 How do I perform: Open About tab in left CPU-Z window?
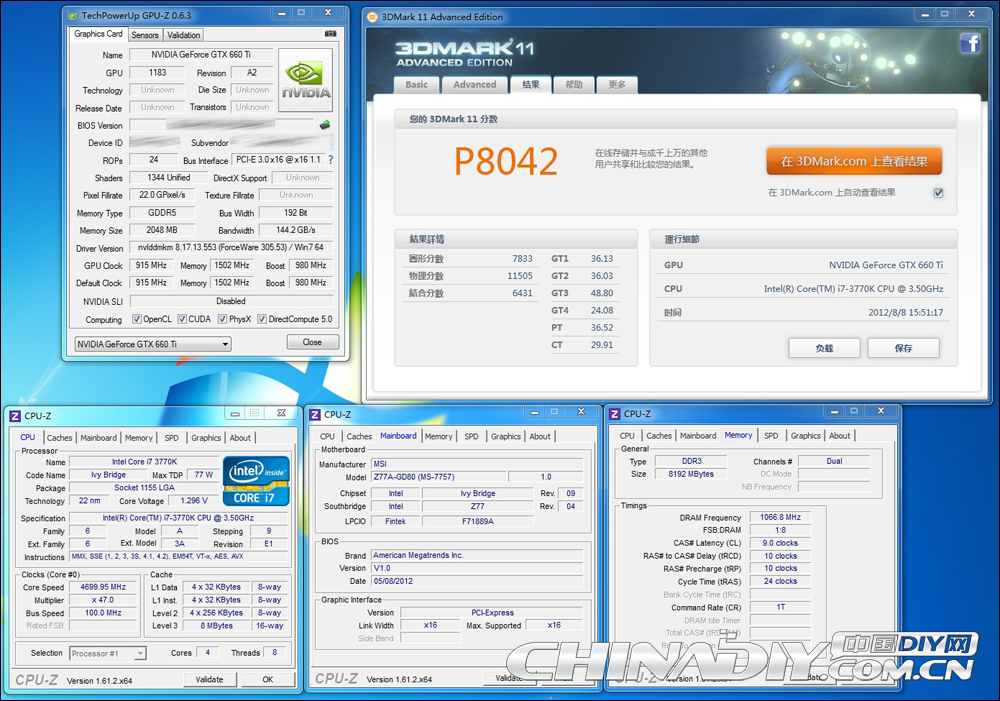pyautogui.click(x=240, y=438)
